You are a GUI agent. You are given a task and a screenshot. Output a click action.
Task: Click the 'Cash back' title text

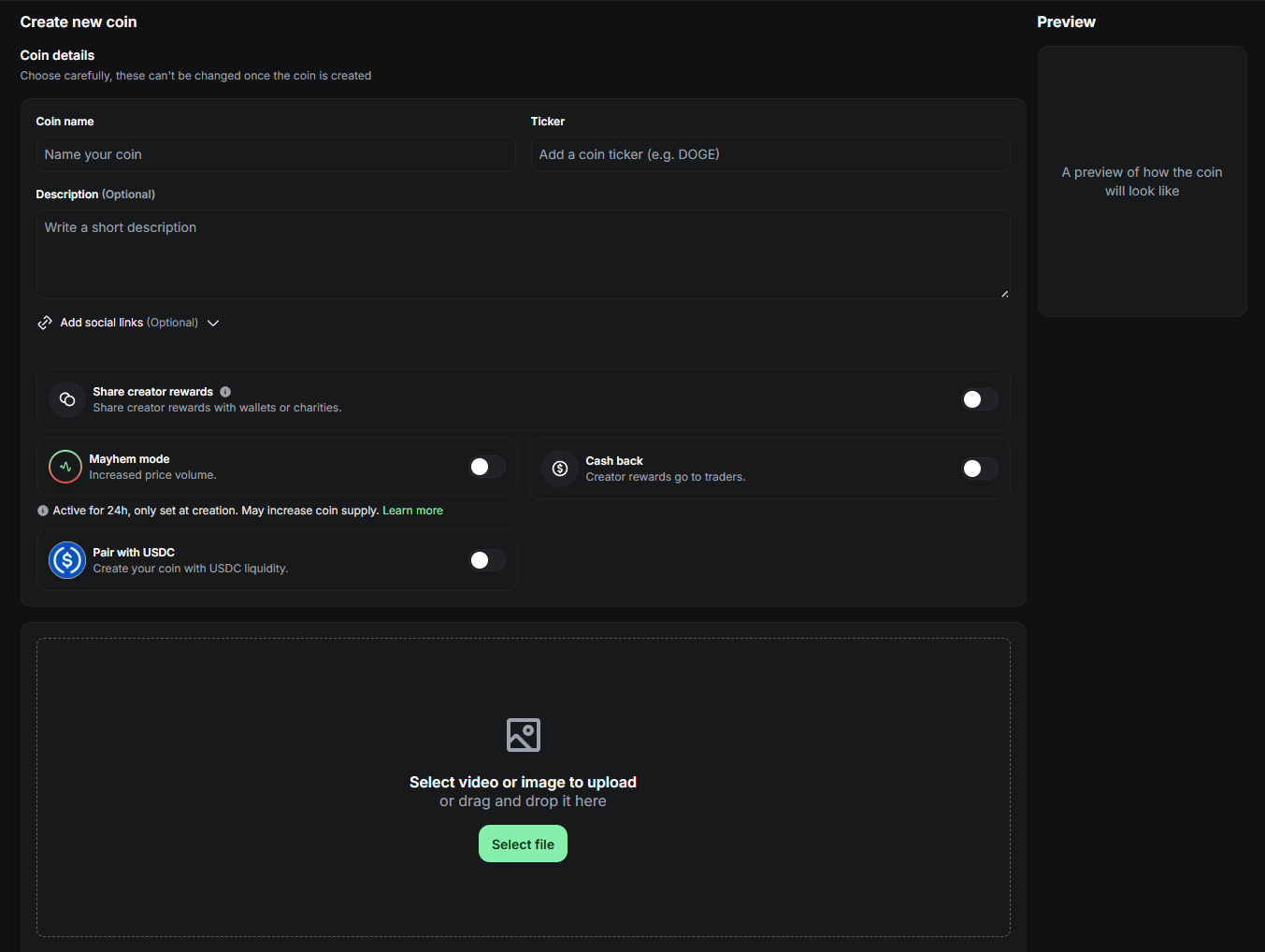614,461
